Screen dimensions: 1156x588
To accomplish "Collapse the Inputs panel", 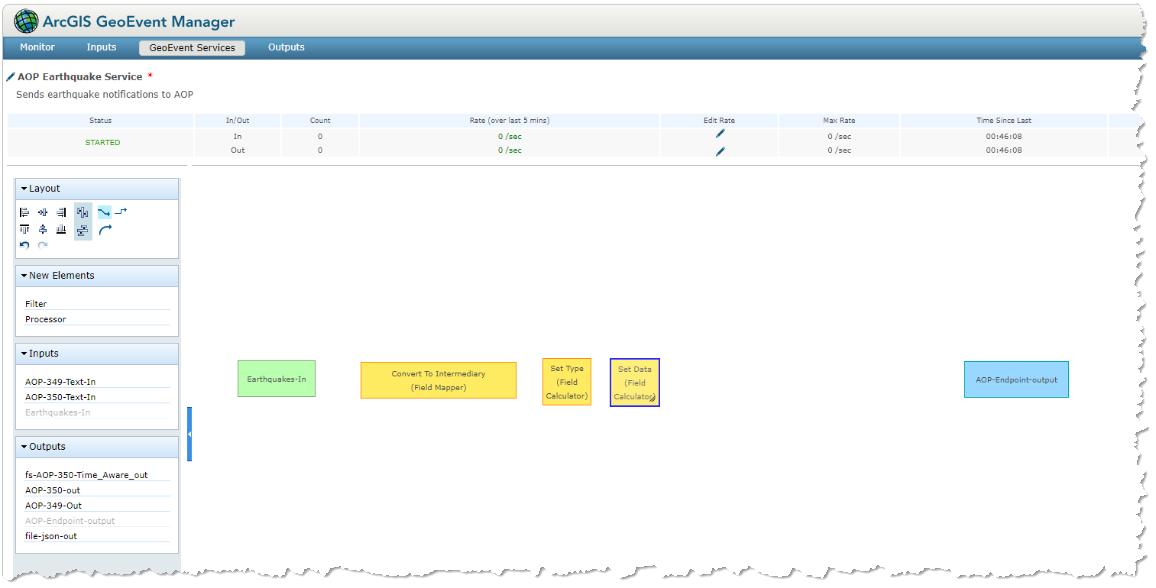I will [24, 354].
